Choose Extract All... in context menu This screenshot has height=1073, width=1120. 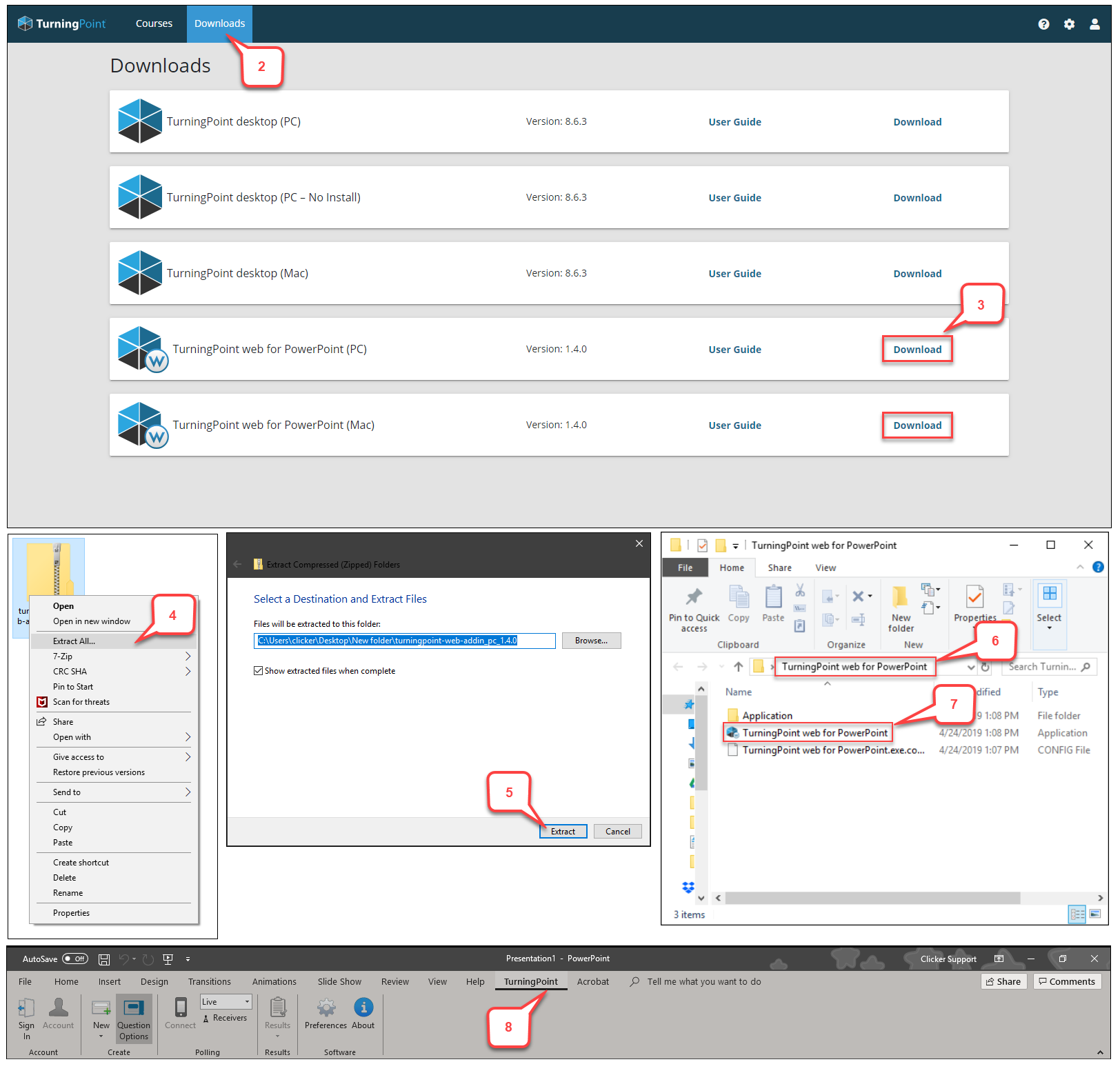(x=114, y=641)
